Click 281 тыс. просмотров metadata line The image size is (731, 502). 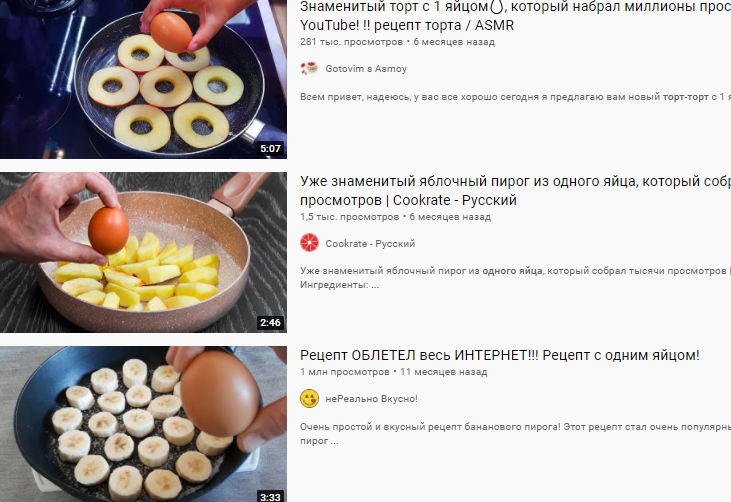[x=397, y=42]
